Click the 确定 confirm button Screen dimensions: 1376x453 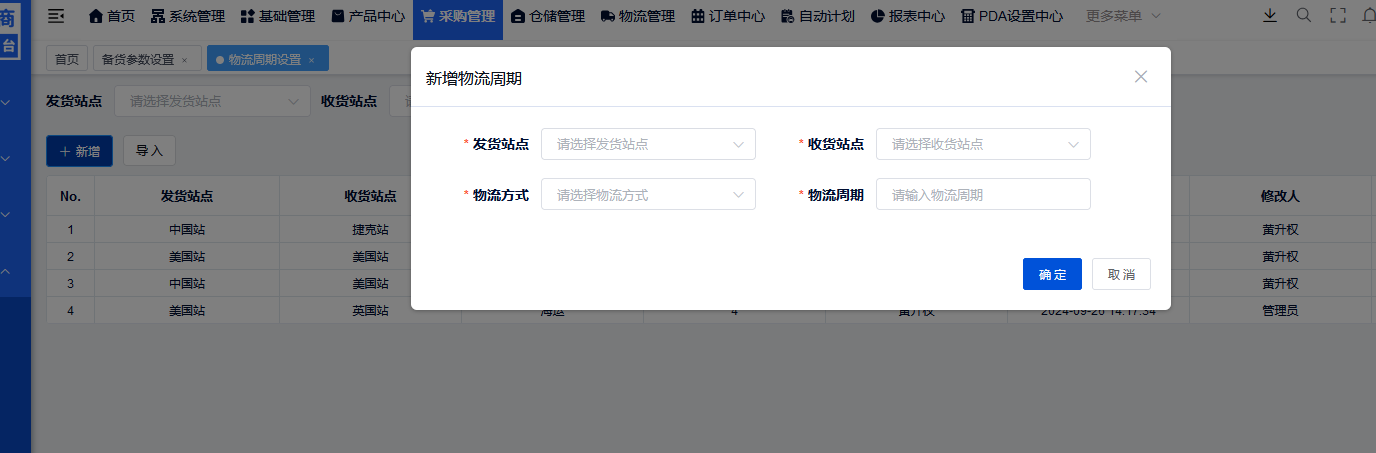[x=1052, y=274]
